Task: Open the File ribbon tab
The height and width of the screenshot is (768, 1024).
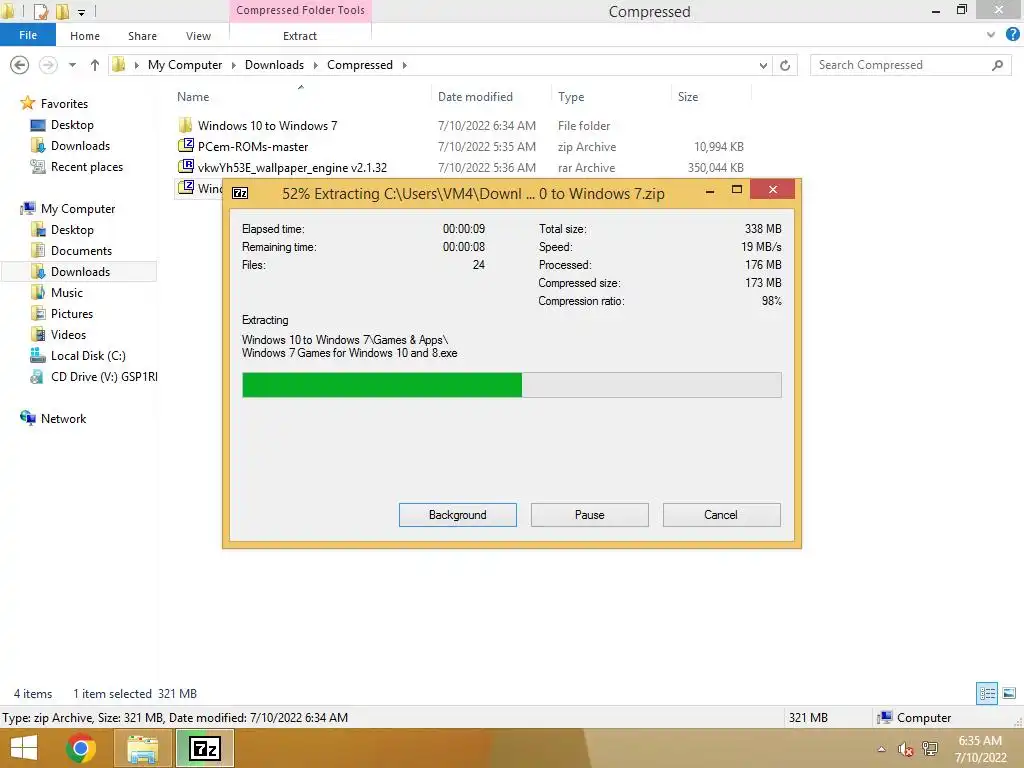Action: [28, 35]
